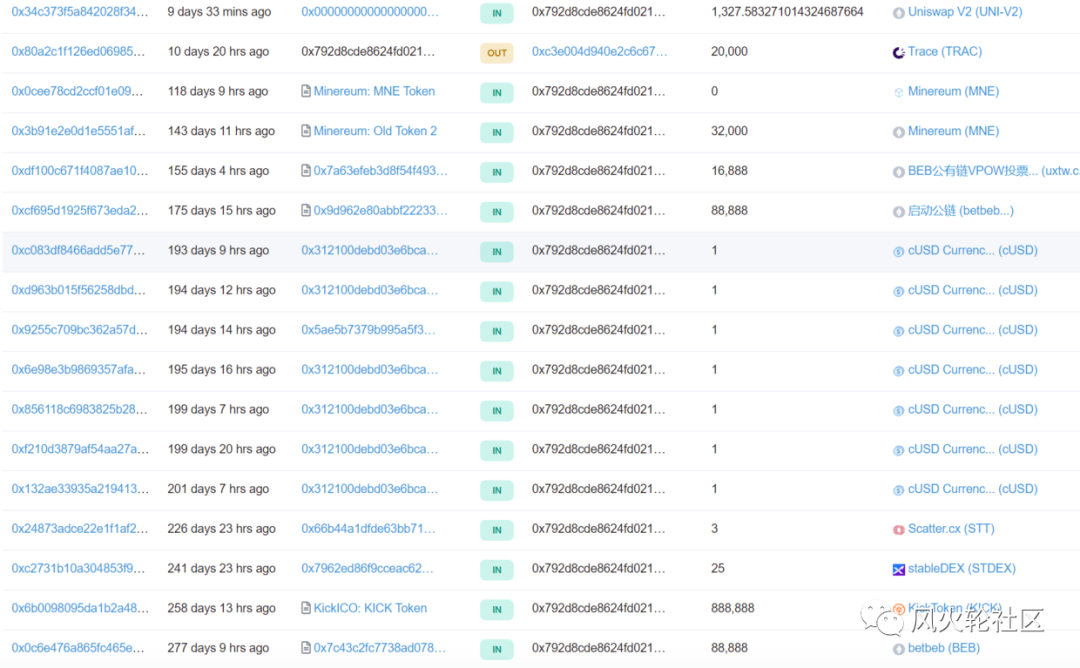Open transaction hash 0xc083df8466add5e77
The width and height of the screenshot is (1080, 668).
click(78, 250)
